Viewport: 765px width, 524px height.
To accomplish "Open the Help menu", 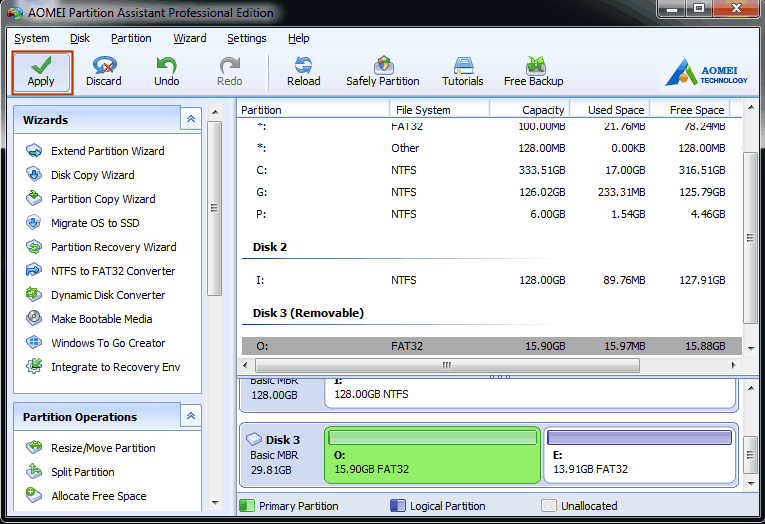I will pyautogui.click(x=299, y=38).
